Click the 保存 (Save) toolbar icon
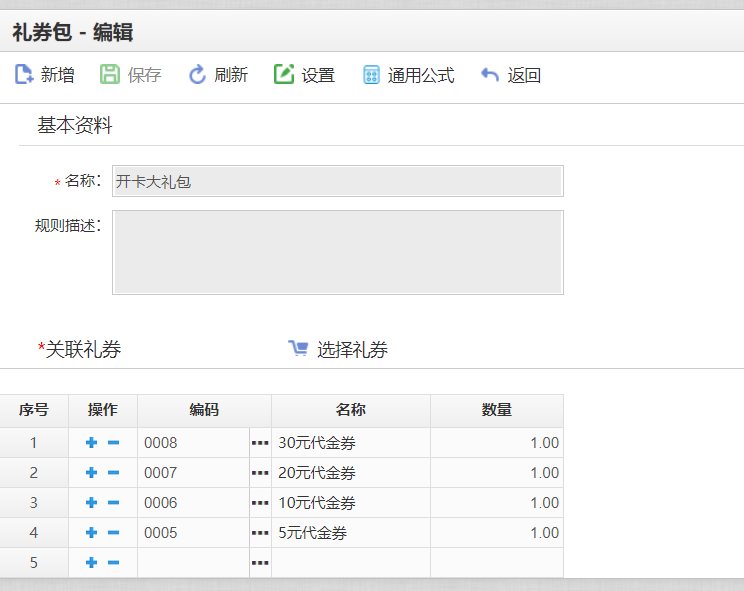The width and height of the screenshot is (744, 591). (110, 75)
